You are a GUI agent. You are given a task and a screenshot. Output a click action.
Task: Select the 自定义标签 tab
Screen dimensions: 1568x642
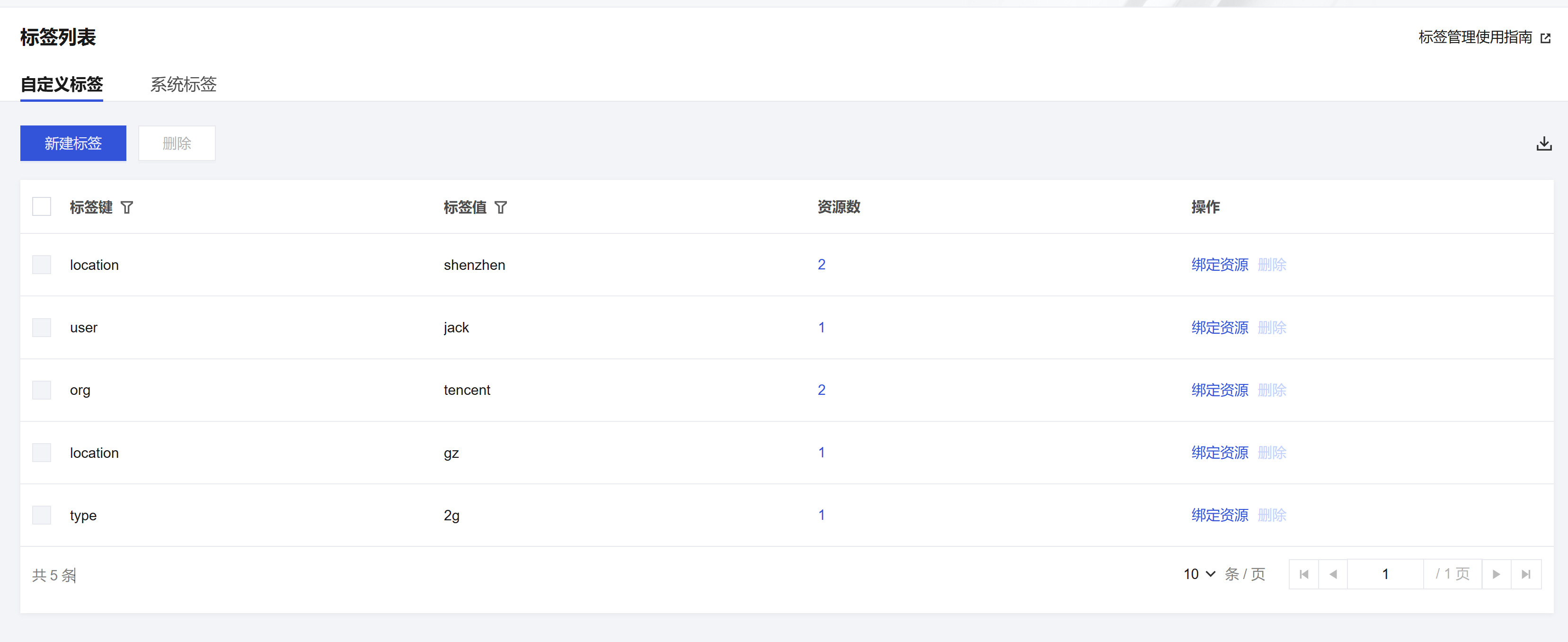click(x=62, y=84)
